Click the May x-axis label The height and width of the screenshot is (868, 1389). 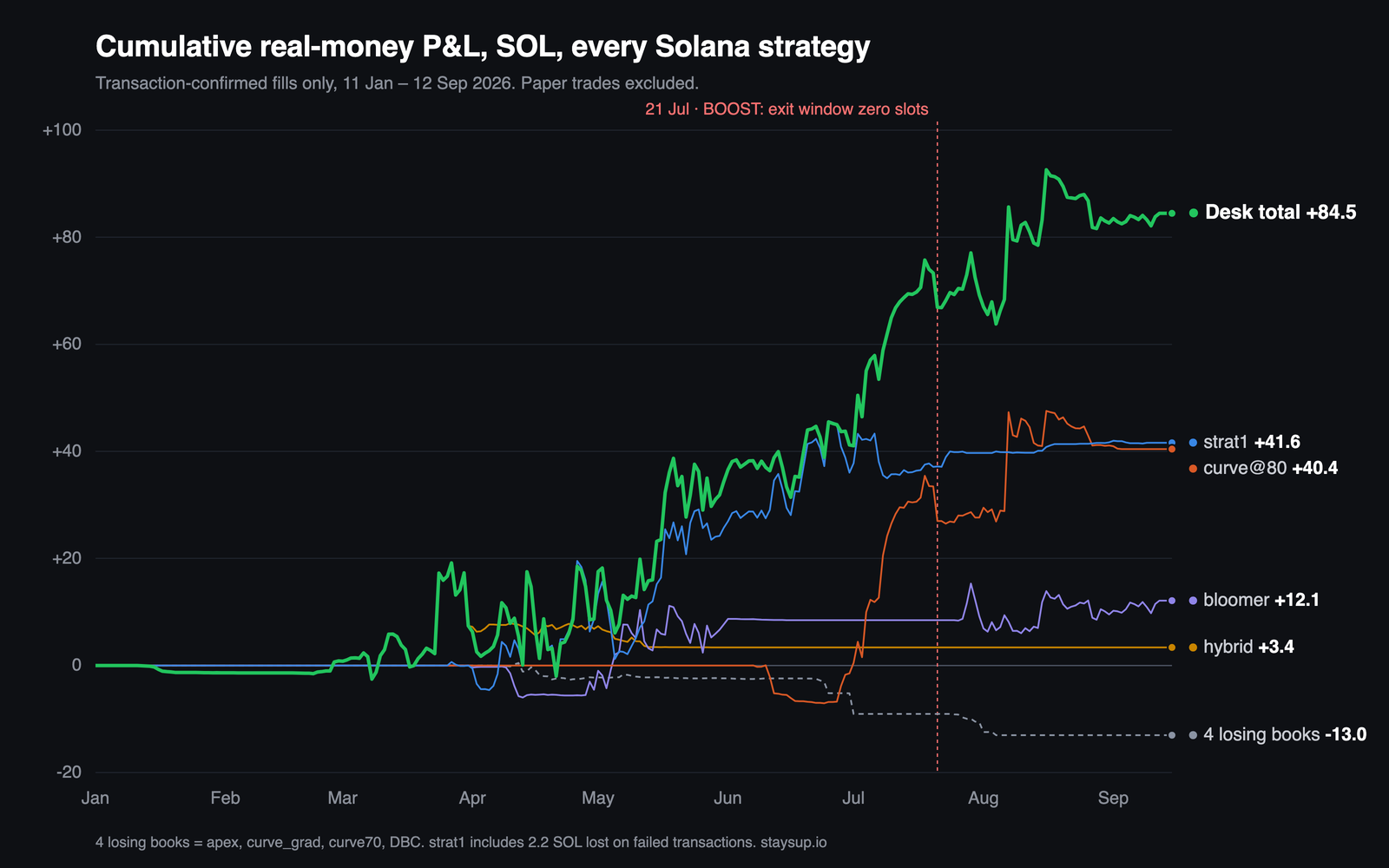pyautogui.click(x=598, y=799)
